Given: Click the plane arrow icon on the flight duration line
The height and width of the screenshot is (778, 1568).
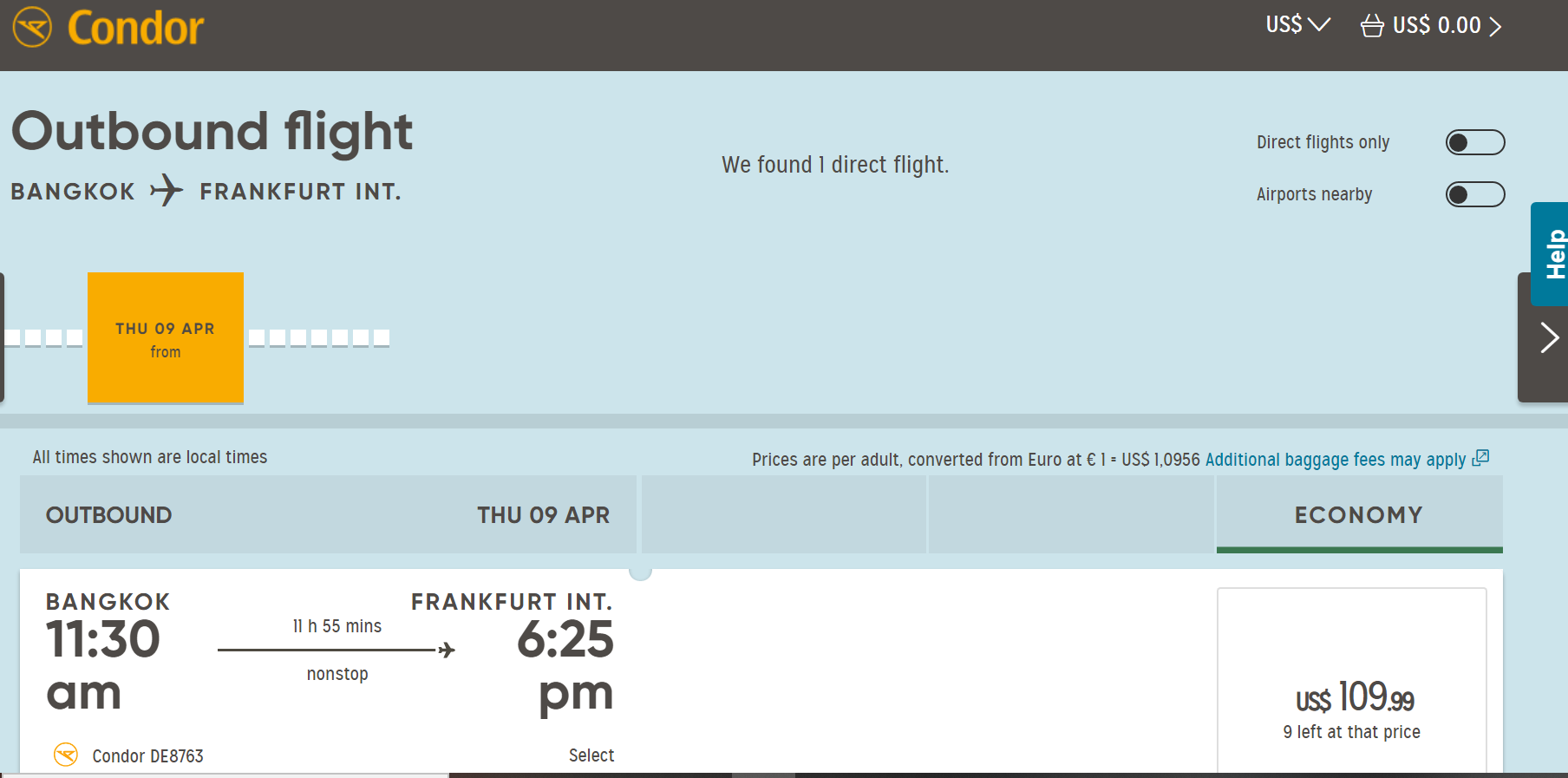Looking at the screenshot, I should point(447,650).
